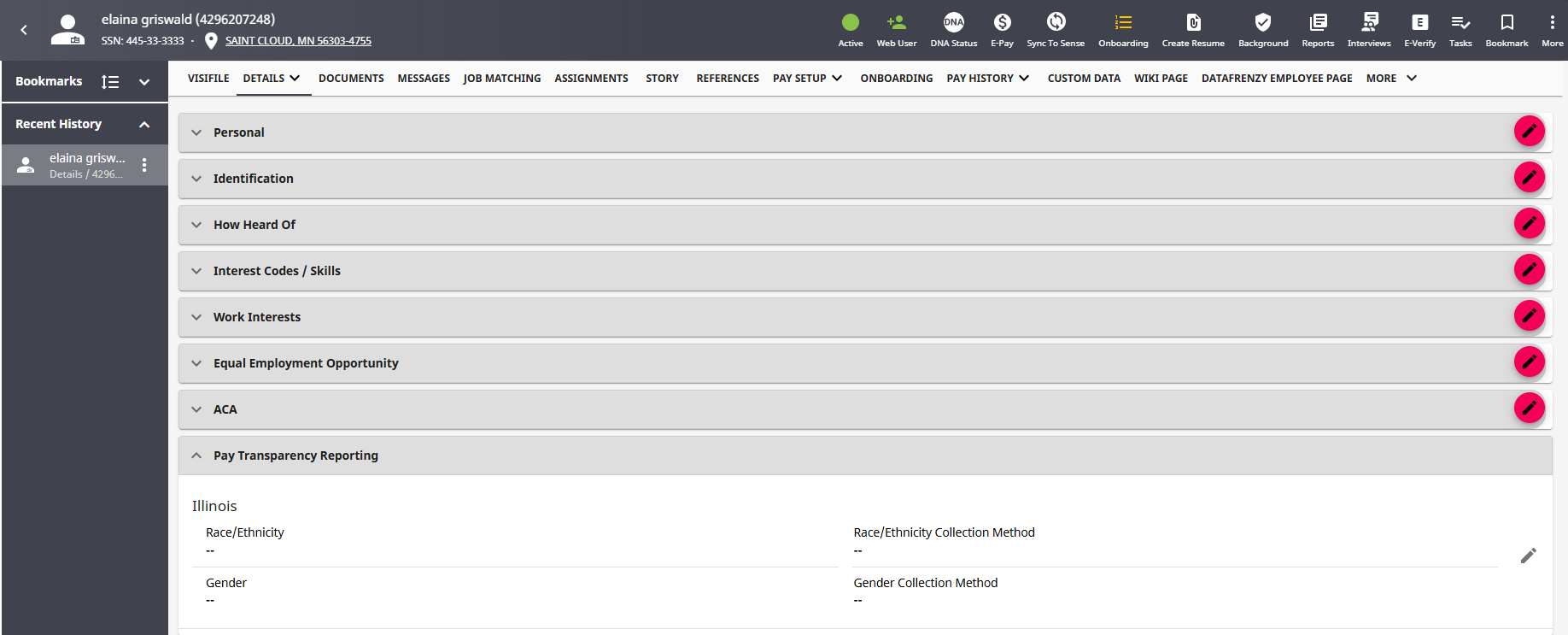
Task: Edit the ACA section
Action: click(x=1529, y=409)
